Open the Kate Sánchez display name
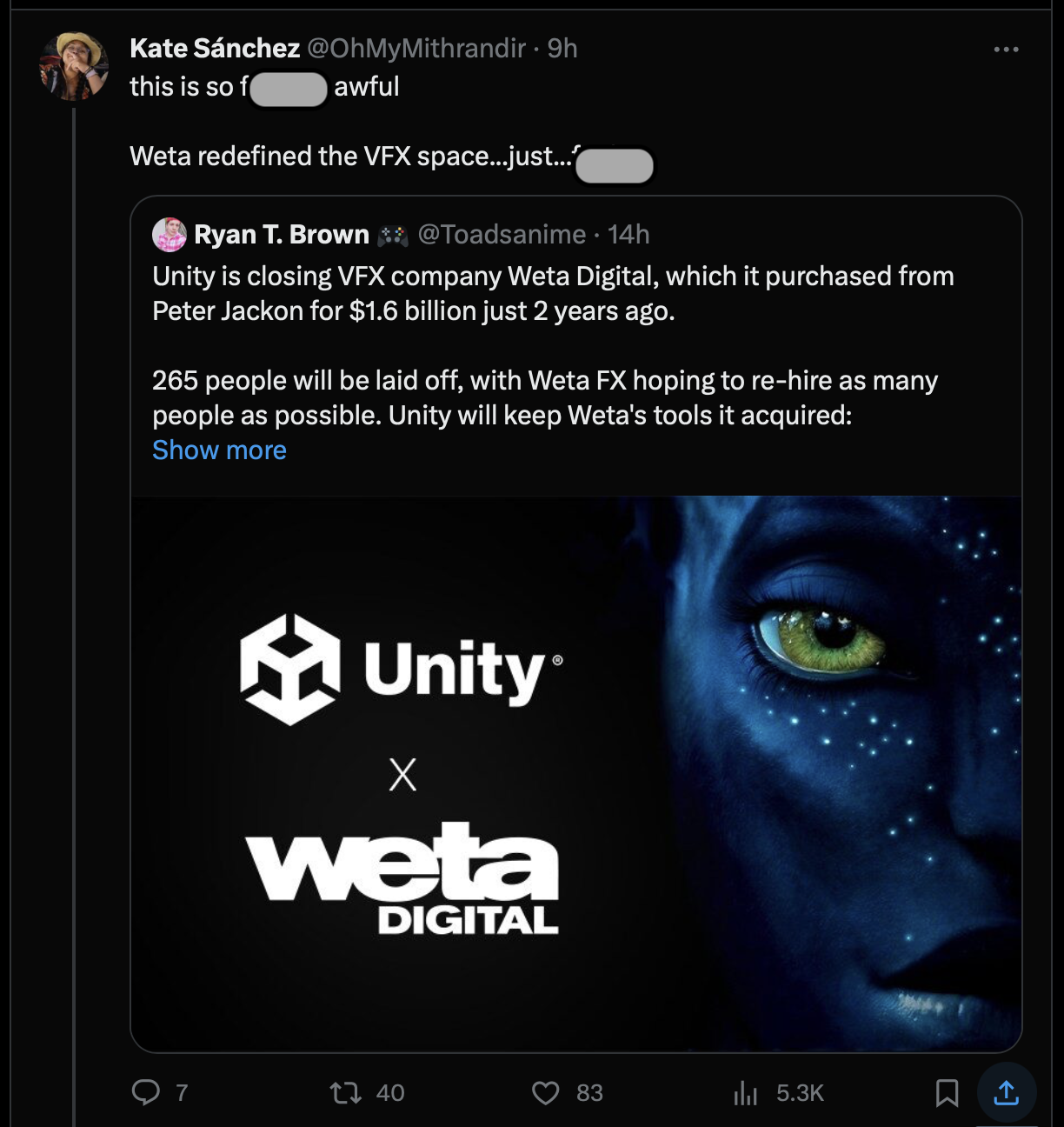 (215, 49)
